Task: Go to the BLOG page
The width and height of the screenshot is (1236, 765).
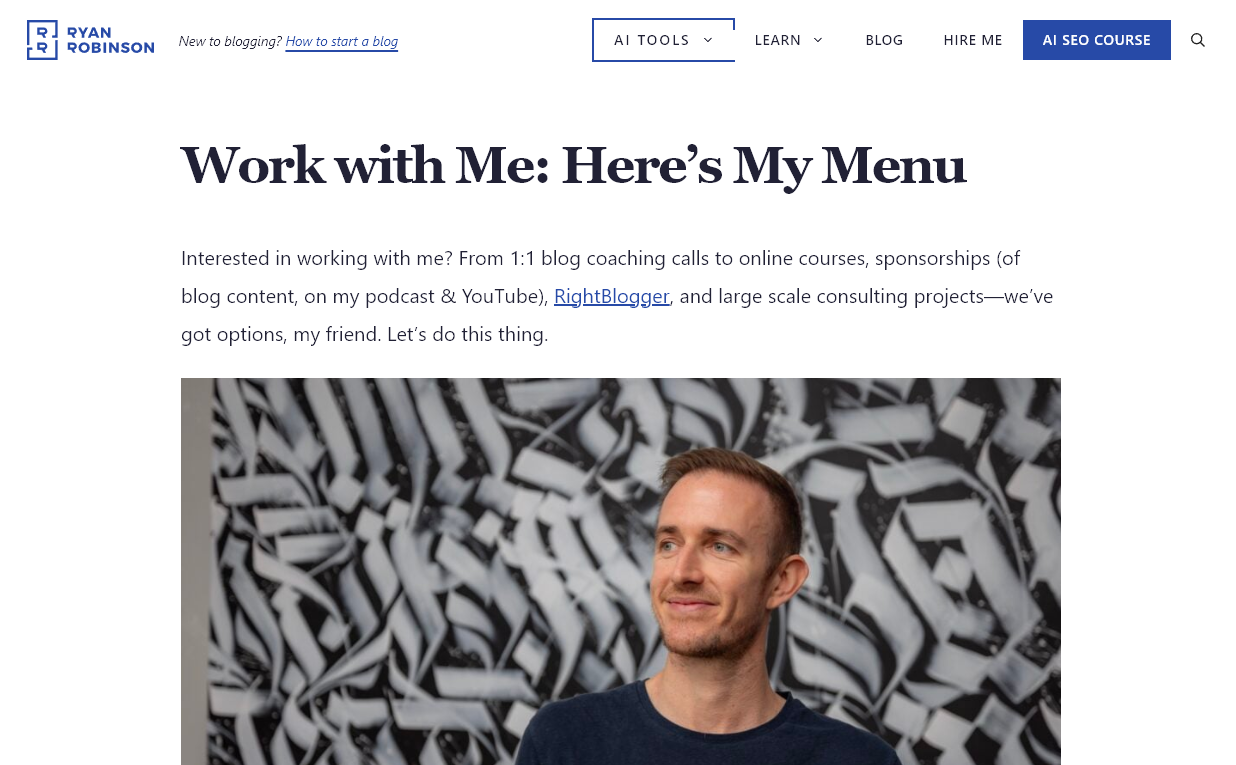Action: tap(884, 40)
